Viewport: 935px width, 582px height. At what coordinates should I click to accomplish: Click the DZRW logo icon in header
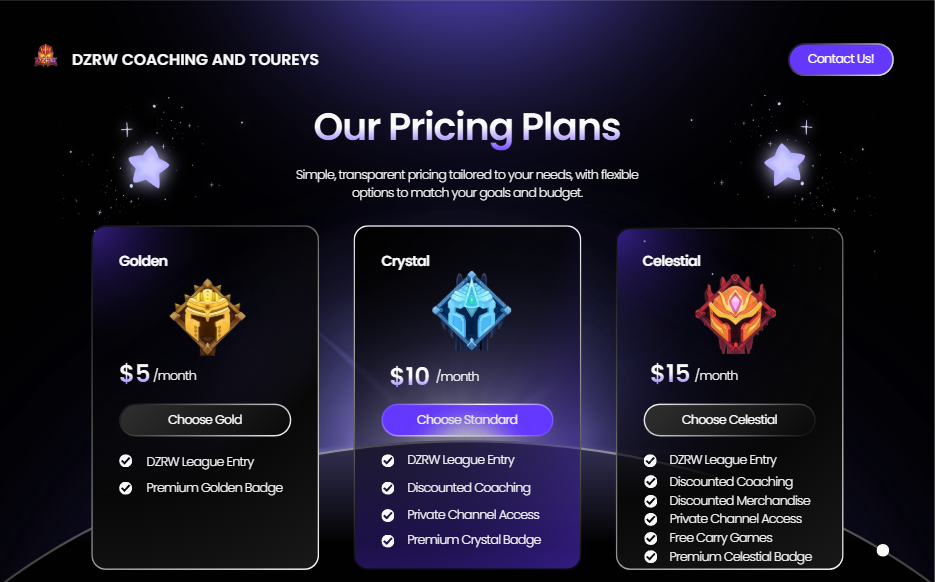tap(46, 57)
